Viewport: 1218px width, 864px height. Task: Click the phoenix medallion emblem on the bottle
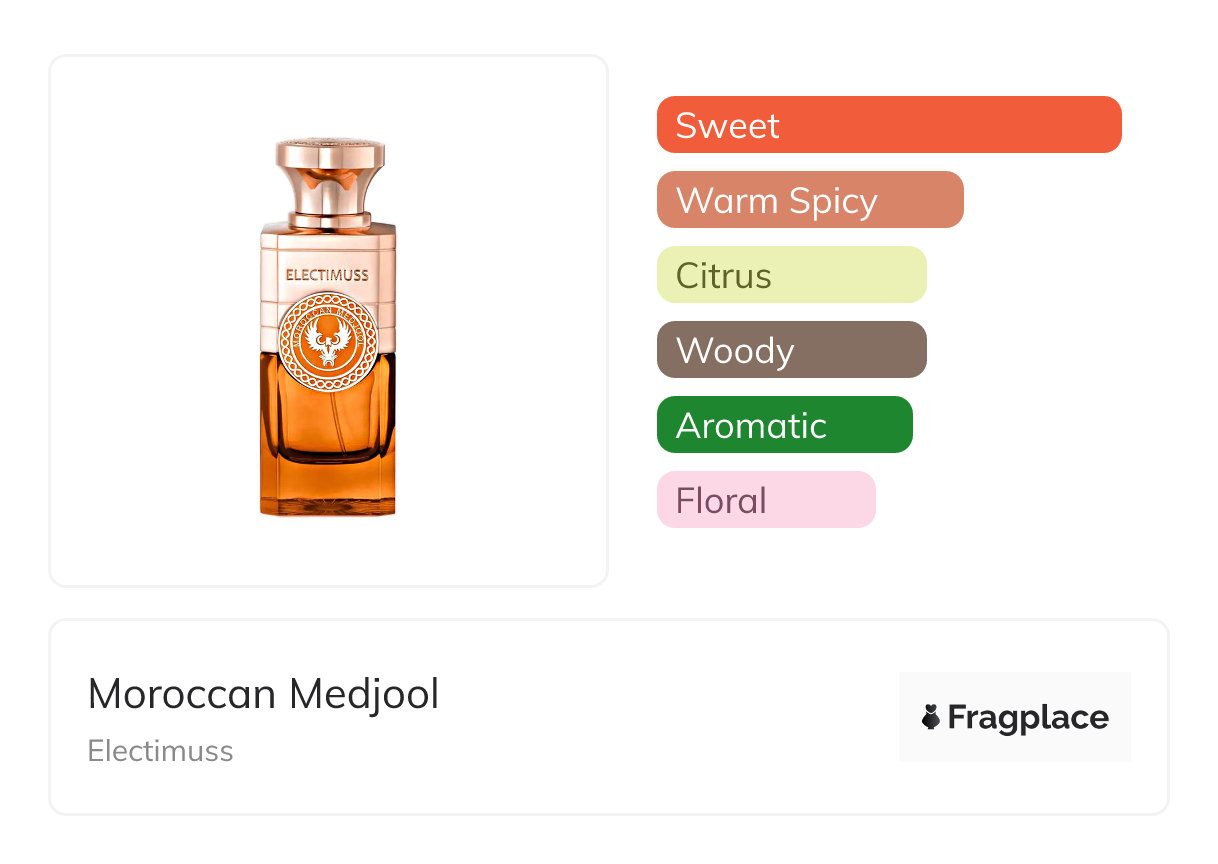(328, 338)
